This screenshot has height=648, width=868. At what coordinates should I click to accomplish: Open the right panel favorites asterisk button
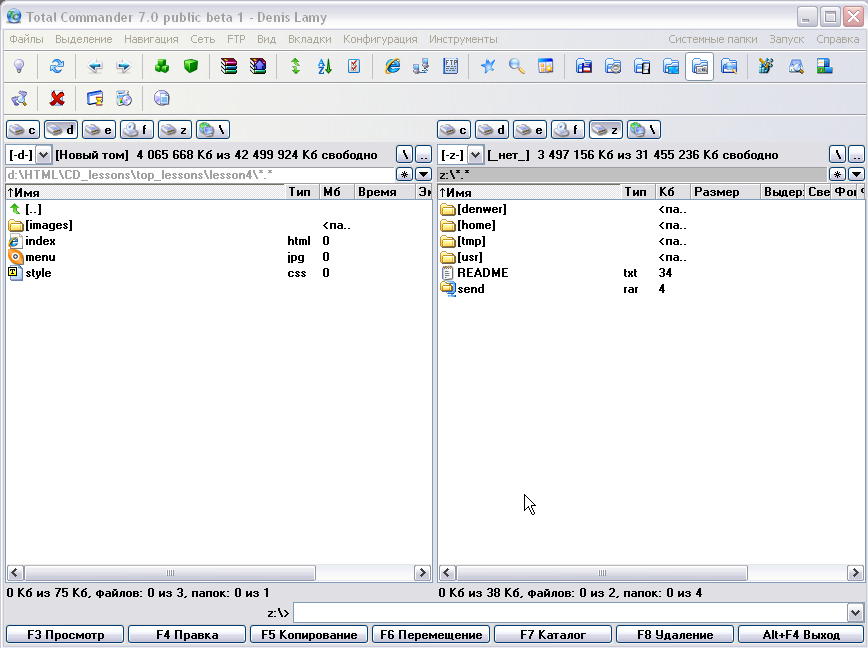click(837, 175)
